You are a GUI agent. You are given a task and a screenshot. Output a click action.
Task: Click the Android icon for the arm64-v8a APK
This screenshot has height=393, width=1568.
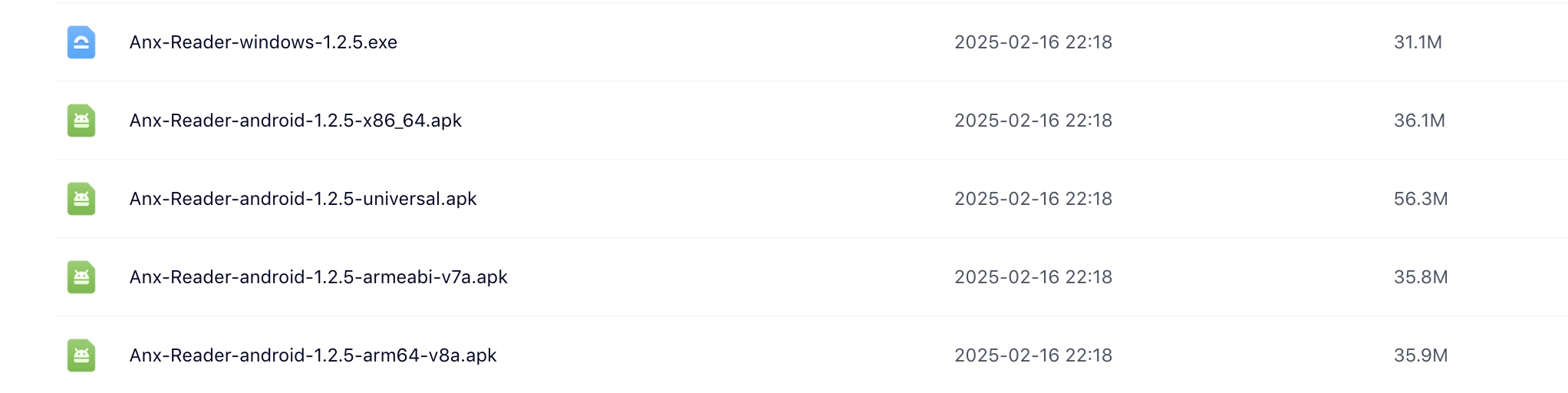pos(81,355)
